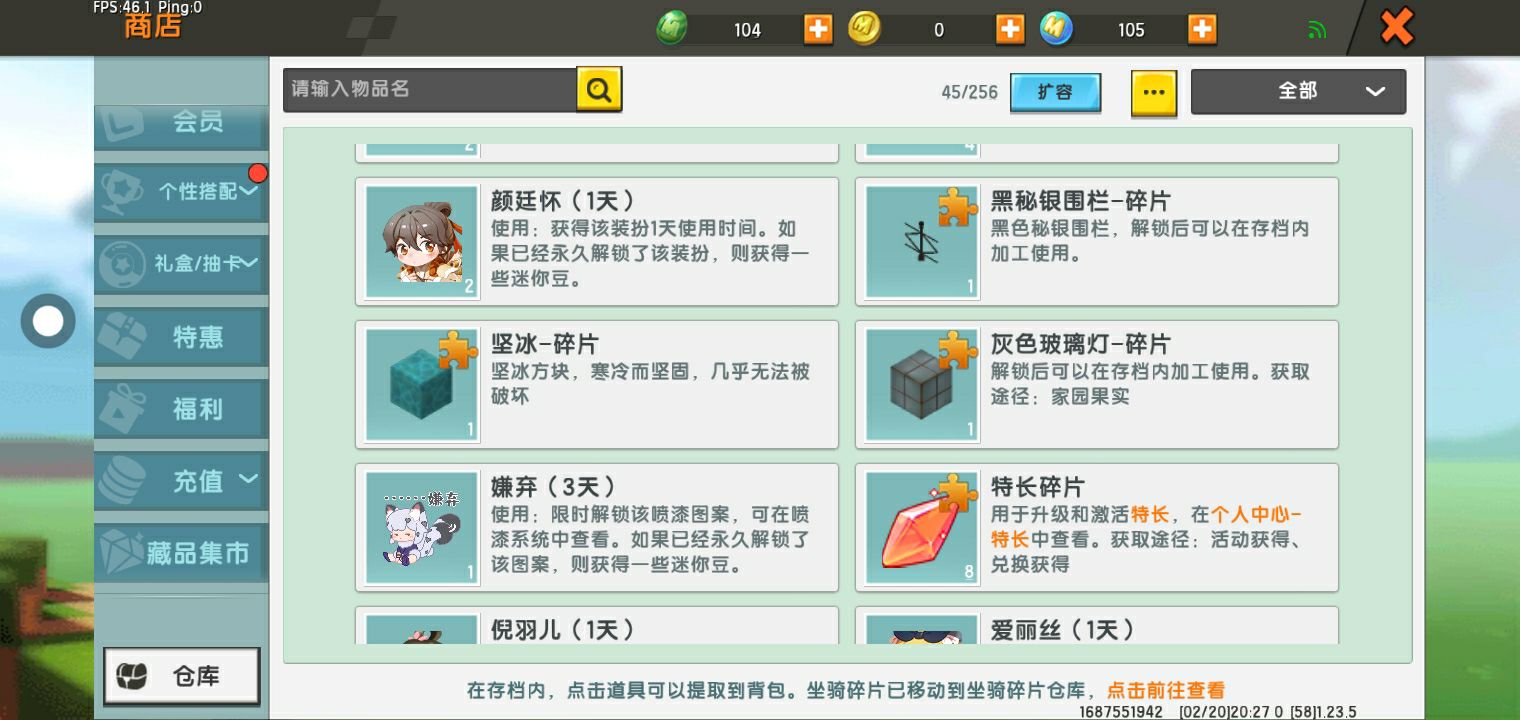Go to the 藏品集市 sidebar tab
The height and width of the screenshot is (720, 1520).
[x=181, y=553]
